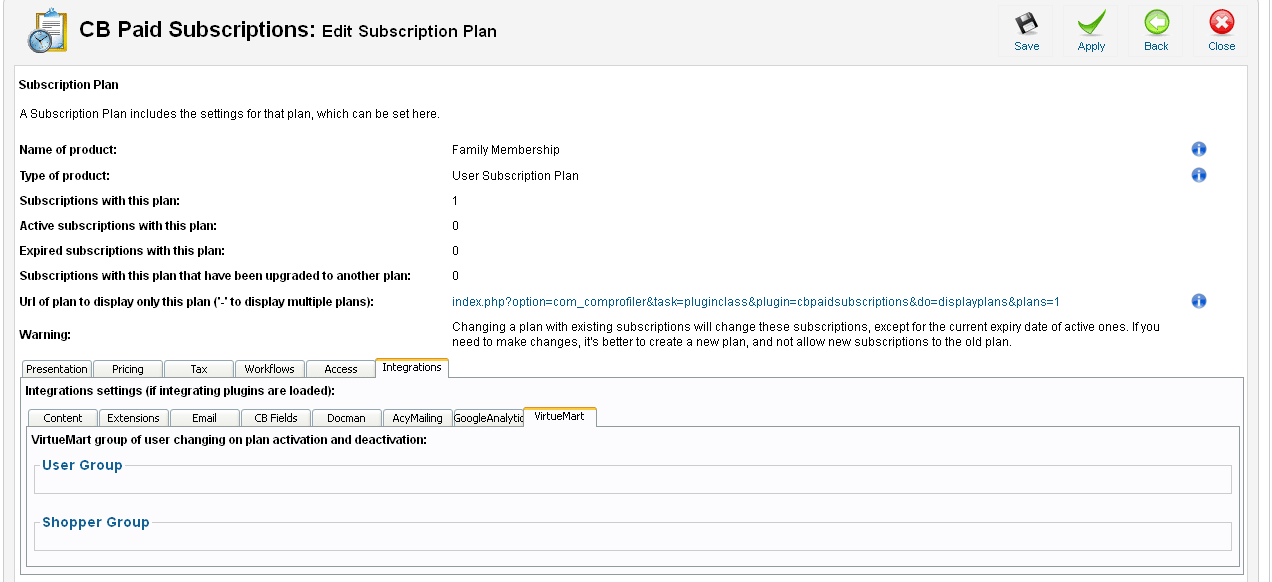Open the Pricing tab

tap(128, 369)
